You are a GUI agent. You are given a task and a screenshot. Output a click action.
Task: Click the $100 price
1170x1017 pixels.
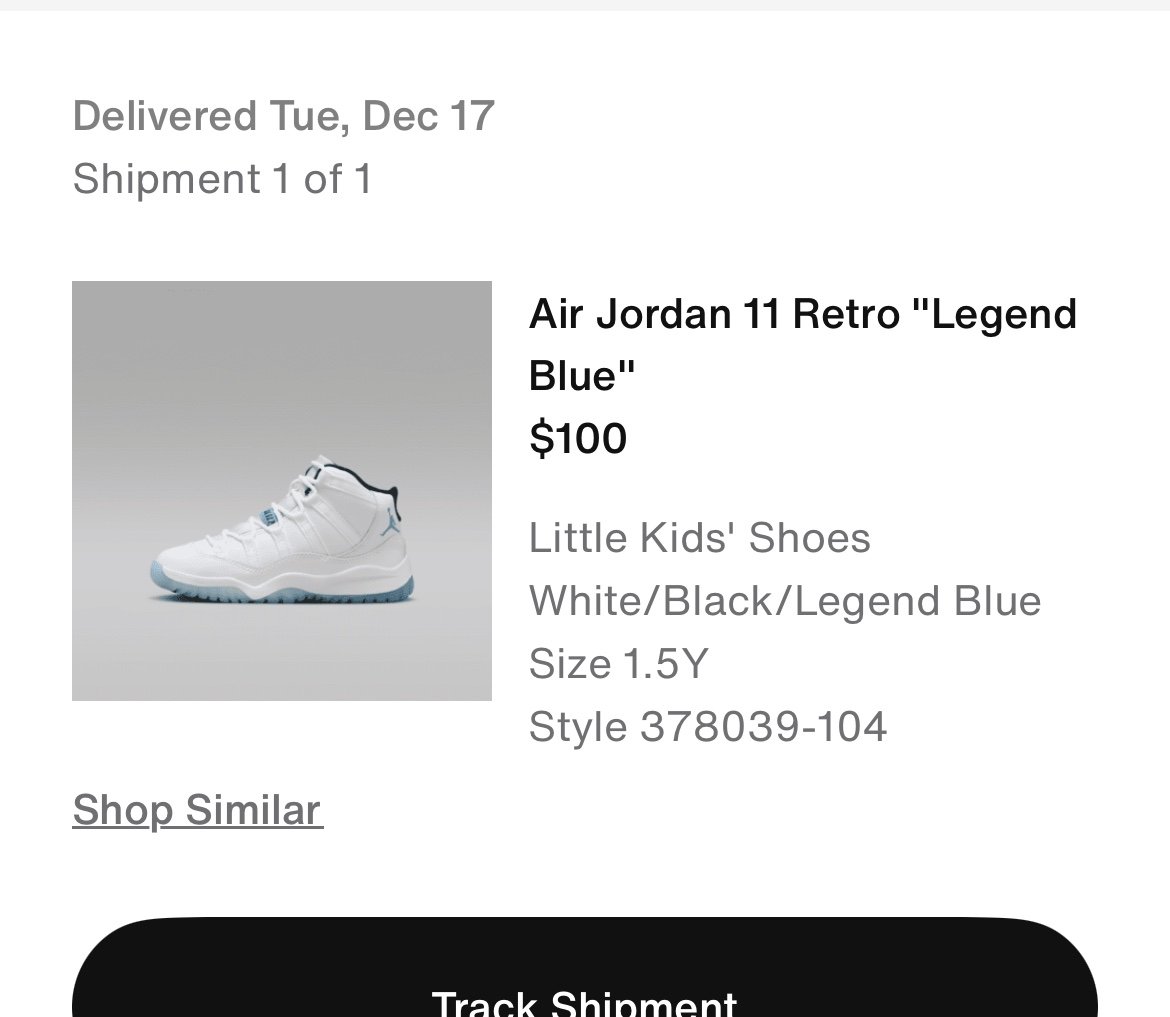578,438
